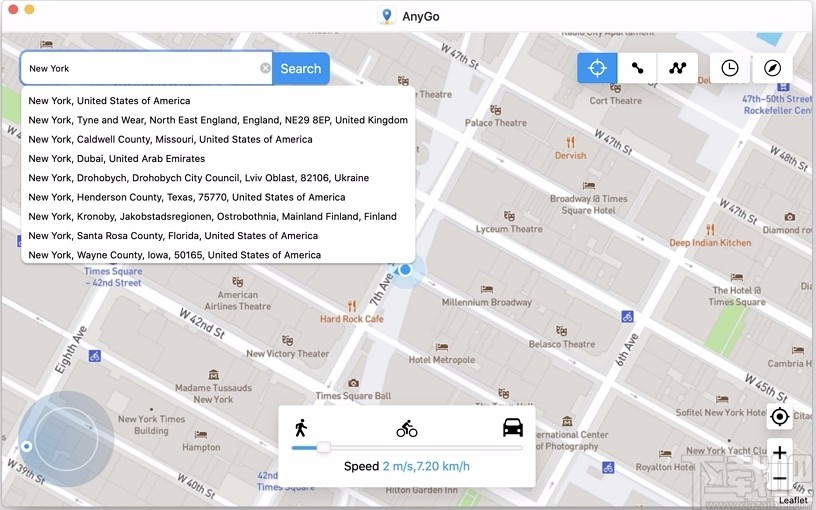The width and height of the screenshot is (816, 510).
Task: Select the cycling speed icon
Action: tap(407, 428)
